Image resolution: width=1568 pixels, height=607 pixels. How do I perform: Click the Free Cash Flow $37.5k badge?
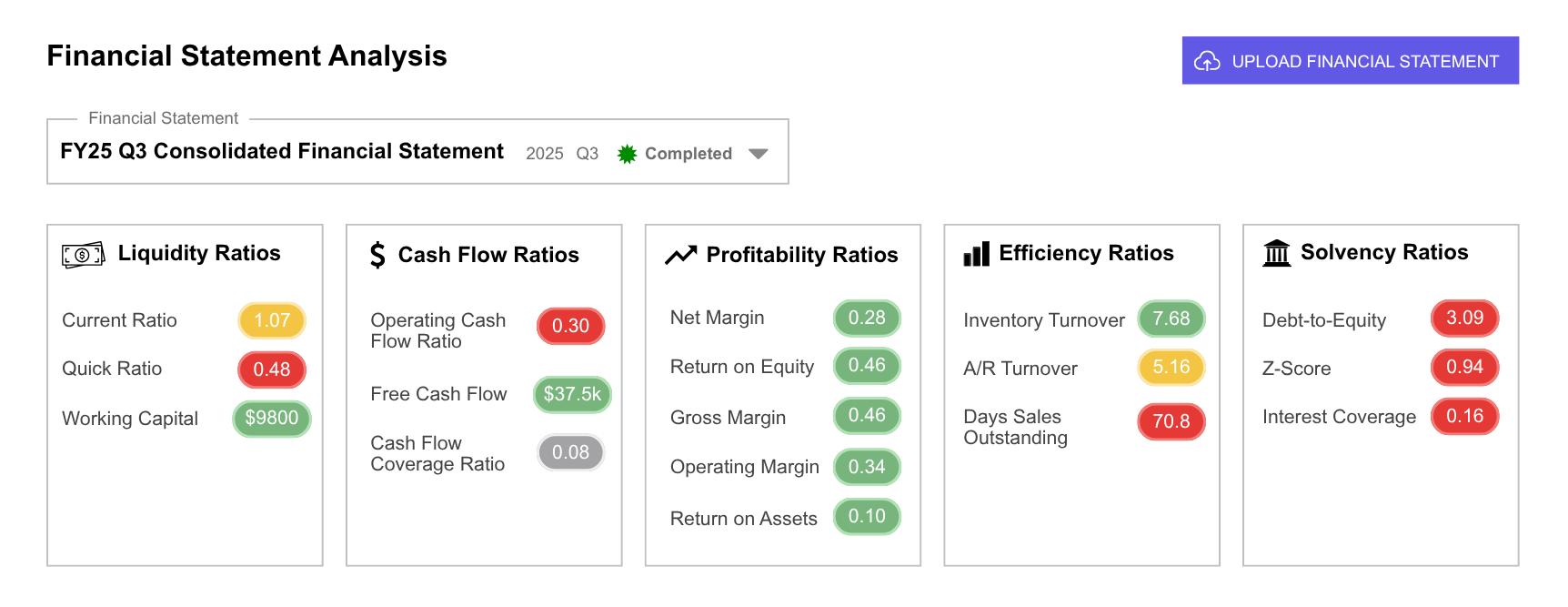572,394
